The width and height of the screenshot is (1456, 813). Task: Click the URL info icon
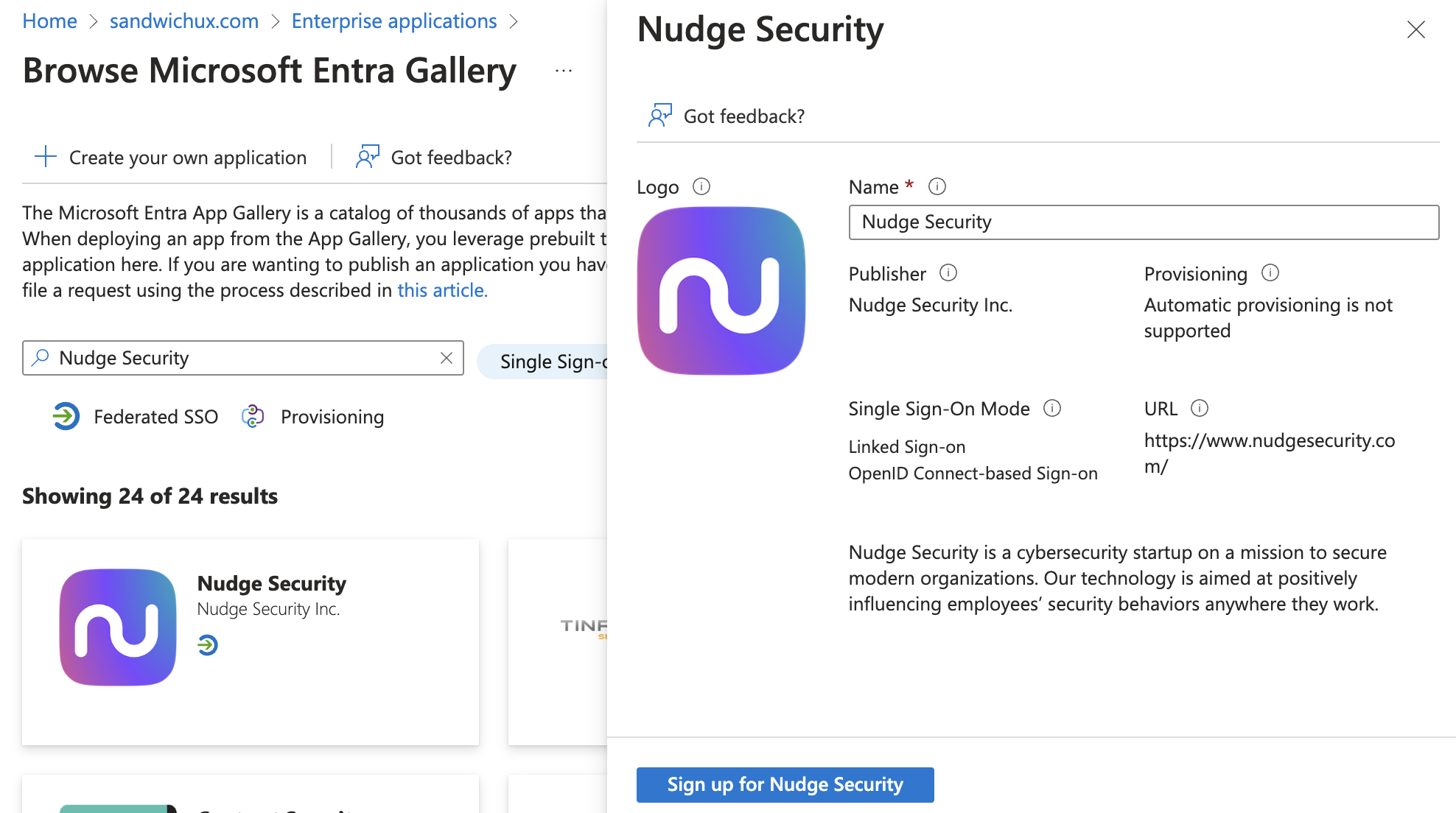tap(1200, 408)
